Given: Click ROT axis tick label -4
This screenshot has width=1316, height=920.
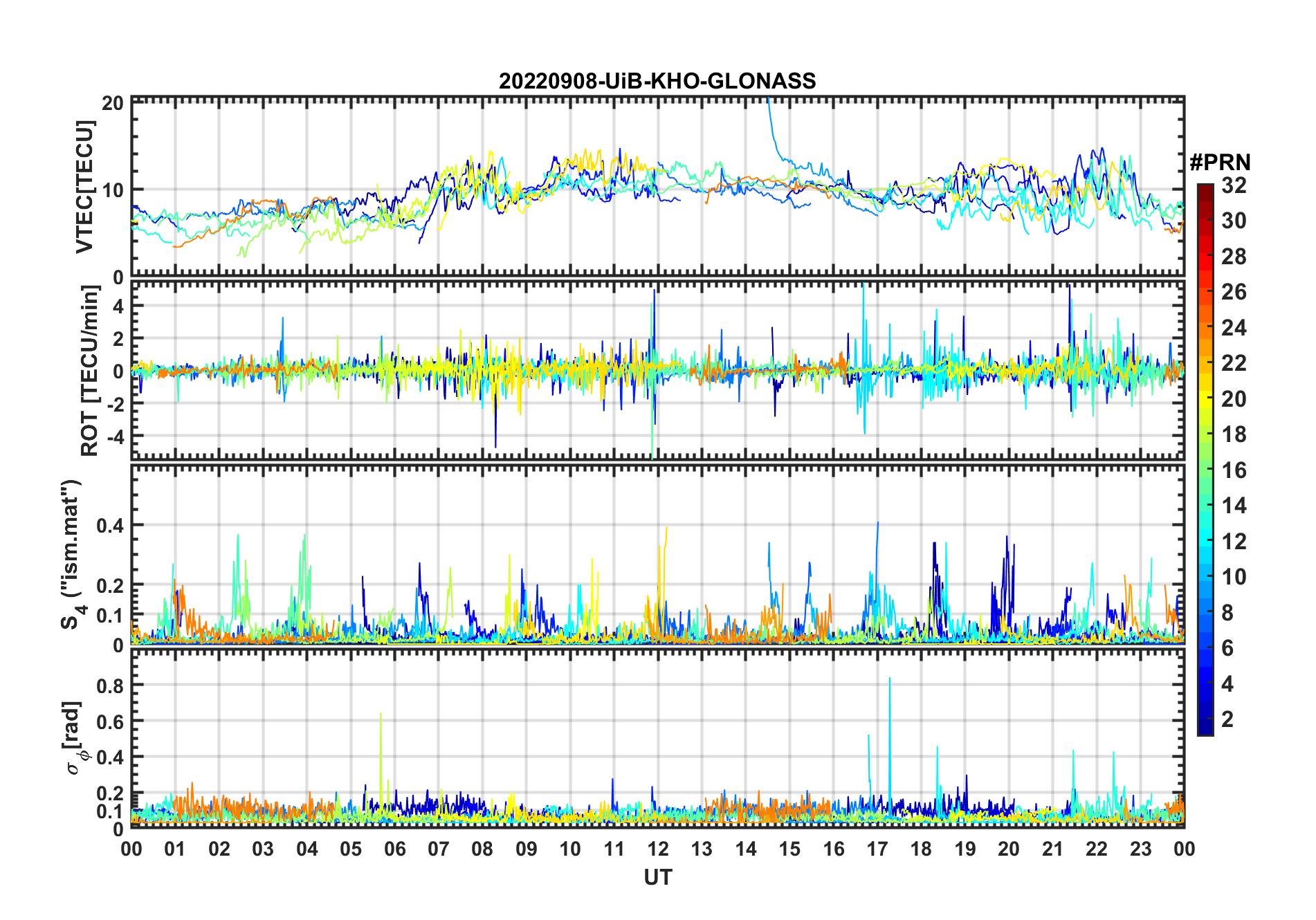Looking at the screenshot, I should (x=115, y=436).
